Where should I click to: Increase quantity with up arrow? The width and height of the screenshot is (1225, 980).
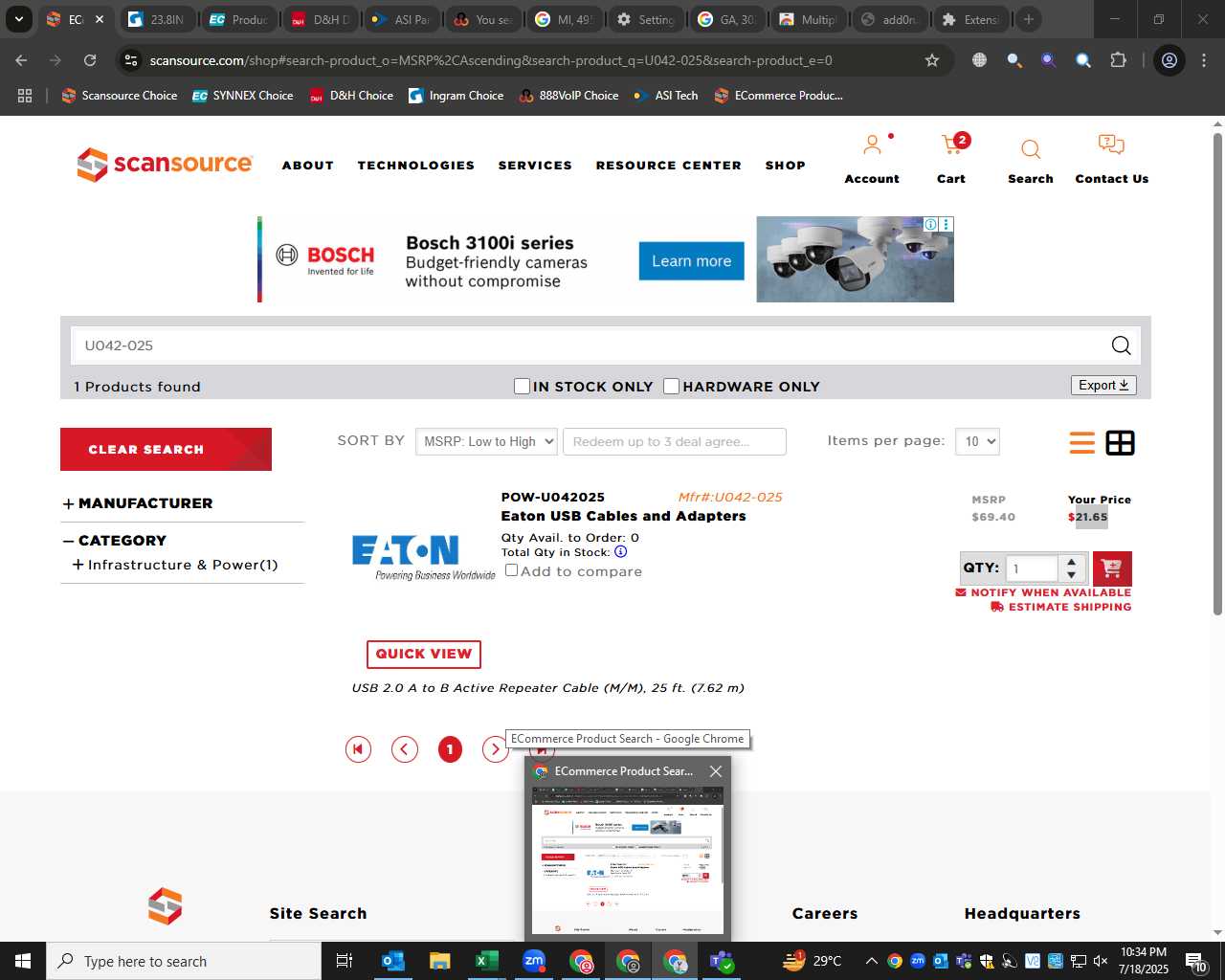tap(1072, 562)
